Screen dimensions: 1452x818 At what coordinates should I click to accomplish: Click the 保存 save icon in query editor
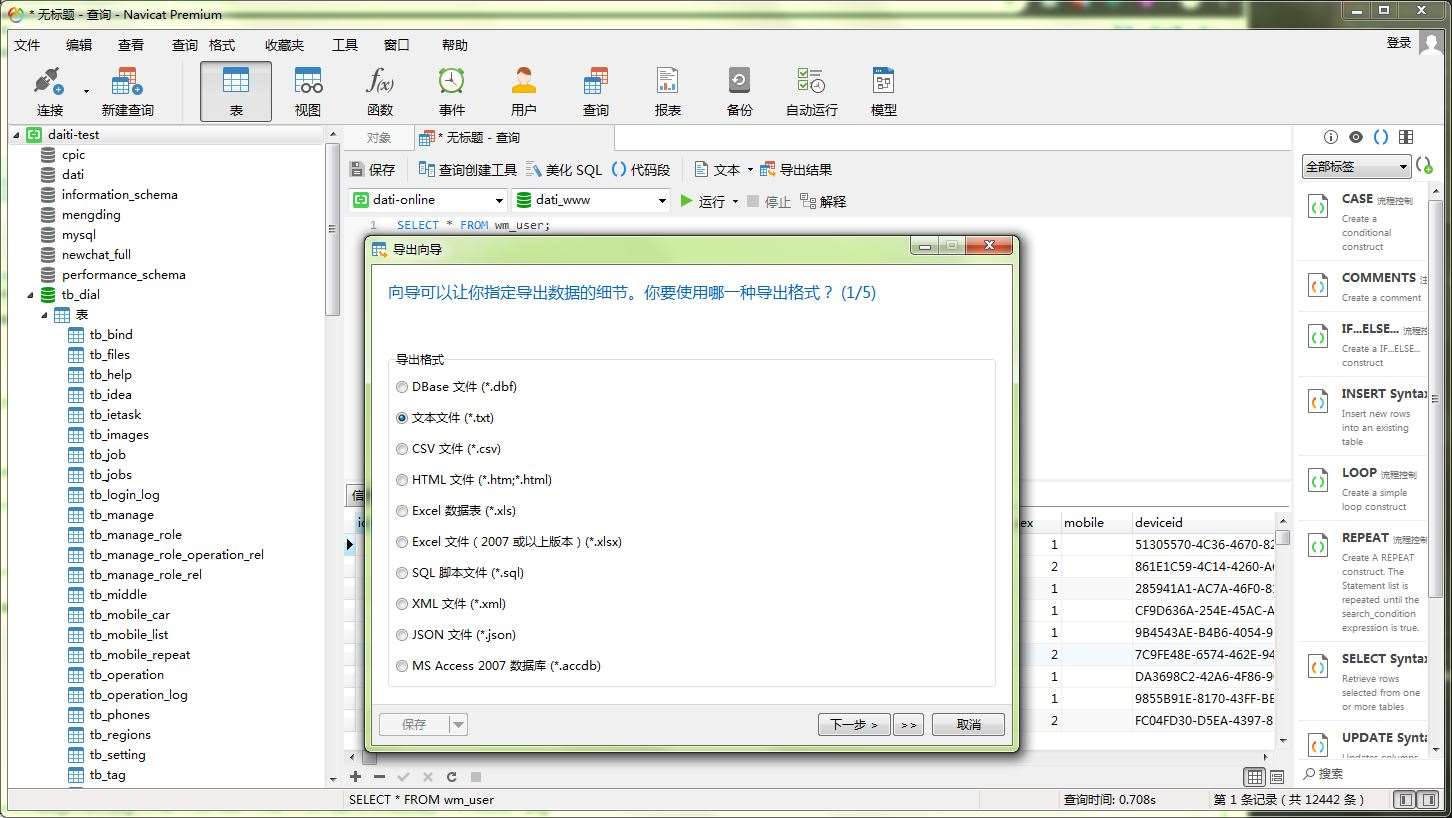(x=372, y=170)
